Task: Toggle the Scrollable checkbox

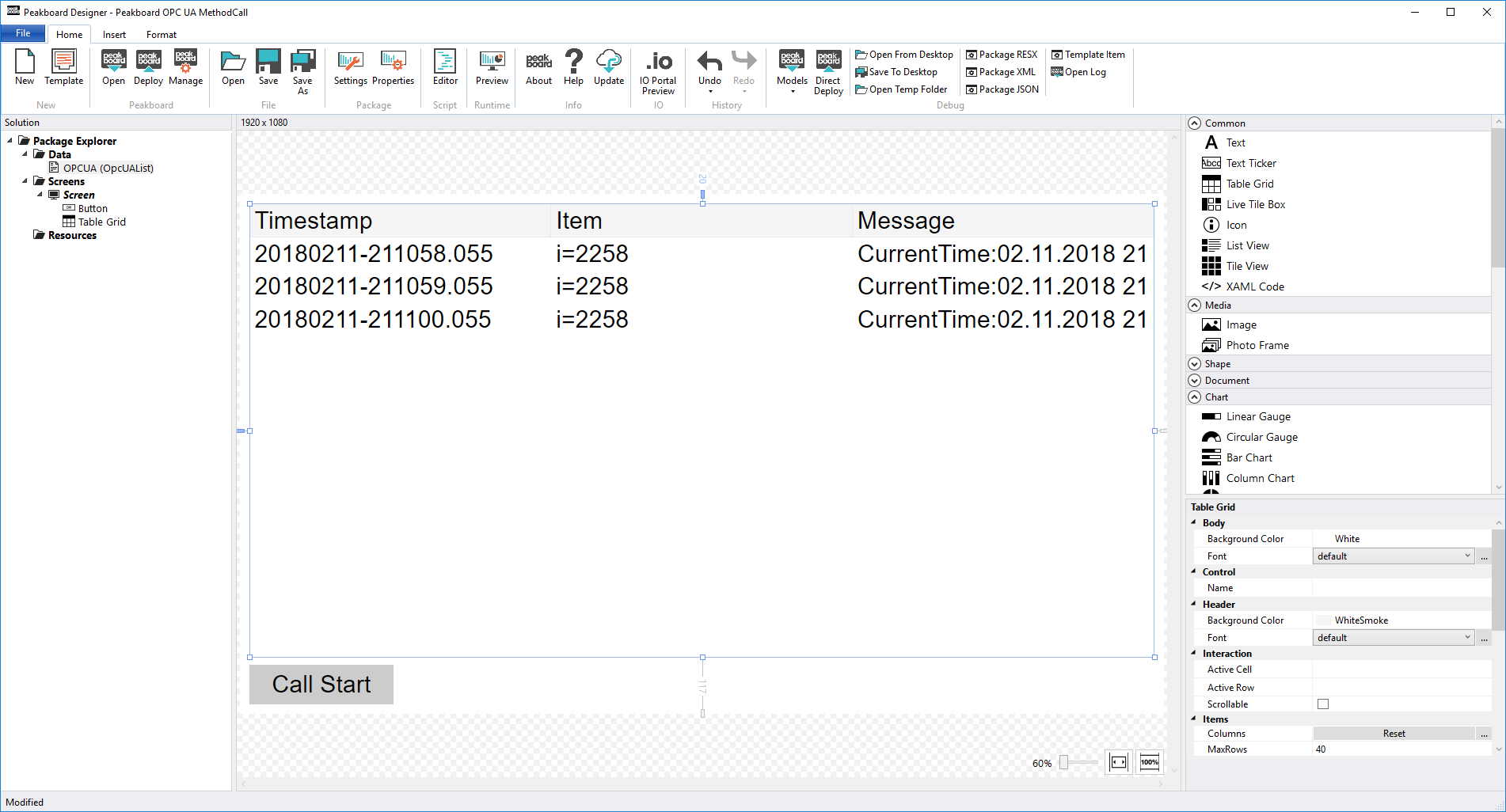Action: point(1323,704)
